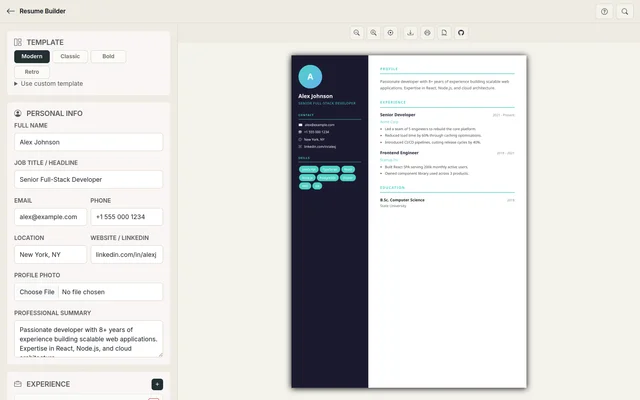This screenshot has width=640, height=400.
Task: Select the Modern template
Action: click(32, 56)
